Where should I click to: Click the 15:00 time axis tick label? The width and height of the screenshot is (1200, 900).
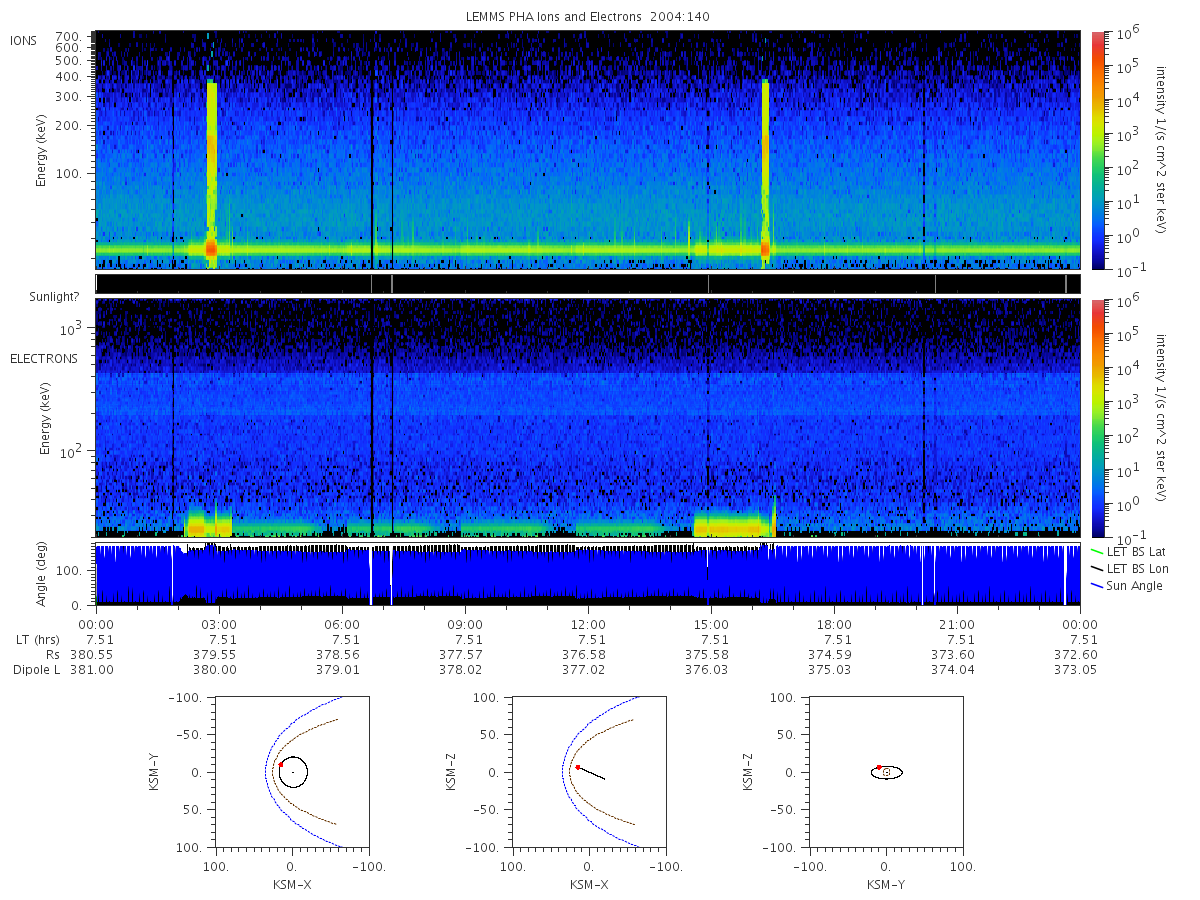(x=712, y=624)
